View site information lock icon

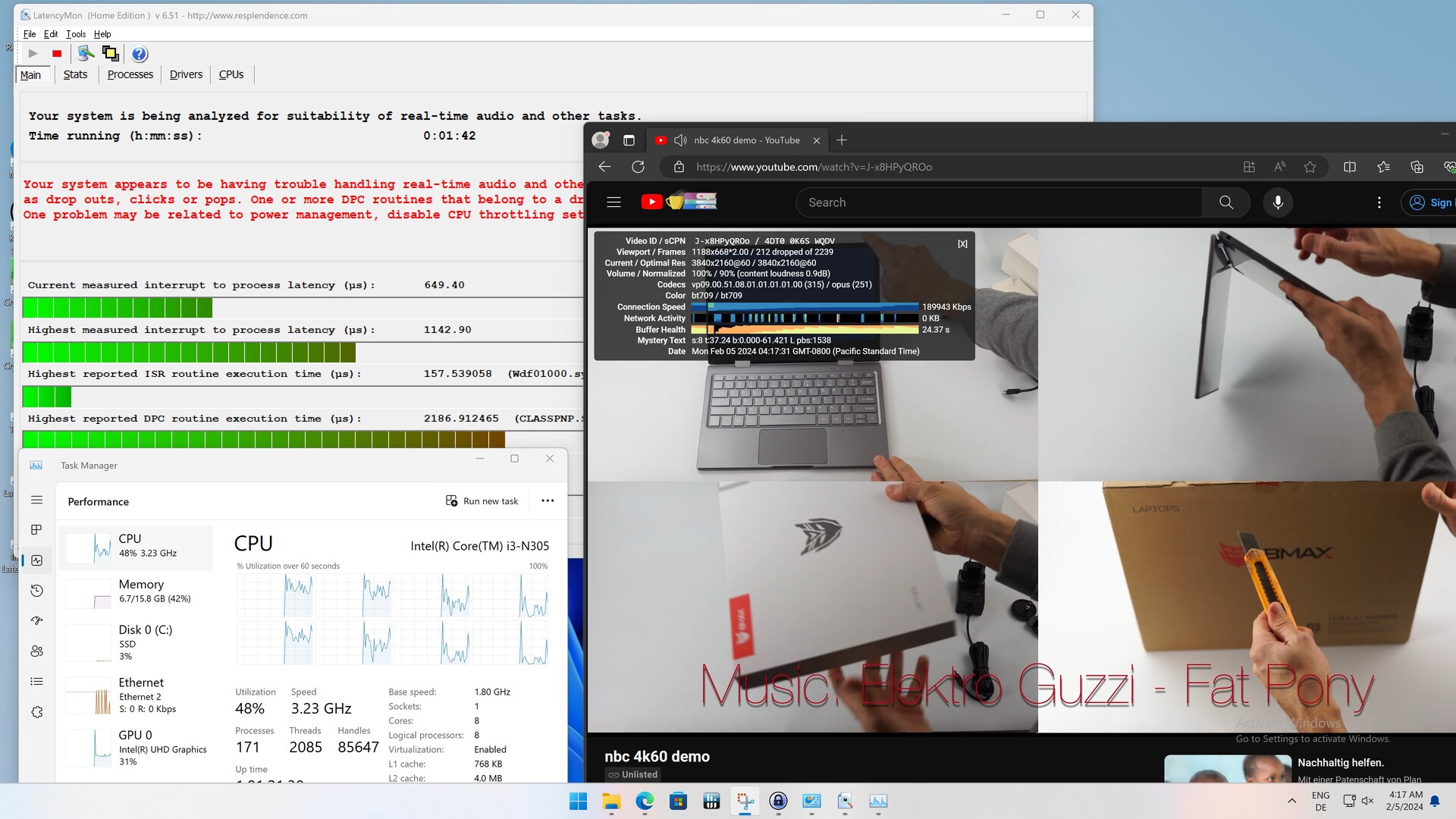679,167
